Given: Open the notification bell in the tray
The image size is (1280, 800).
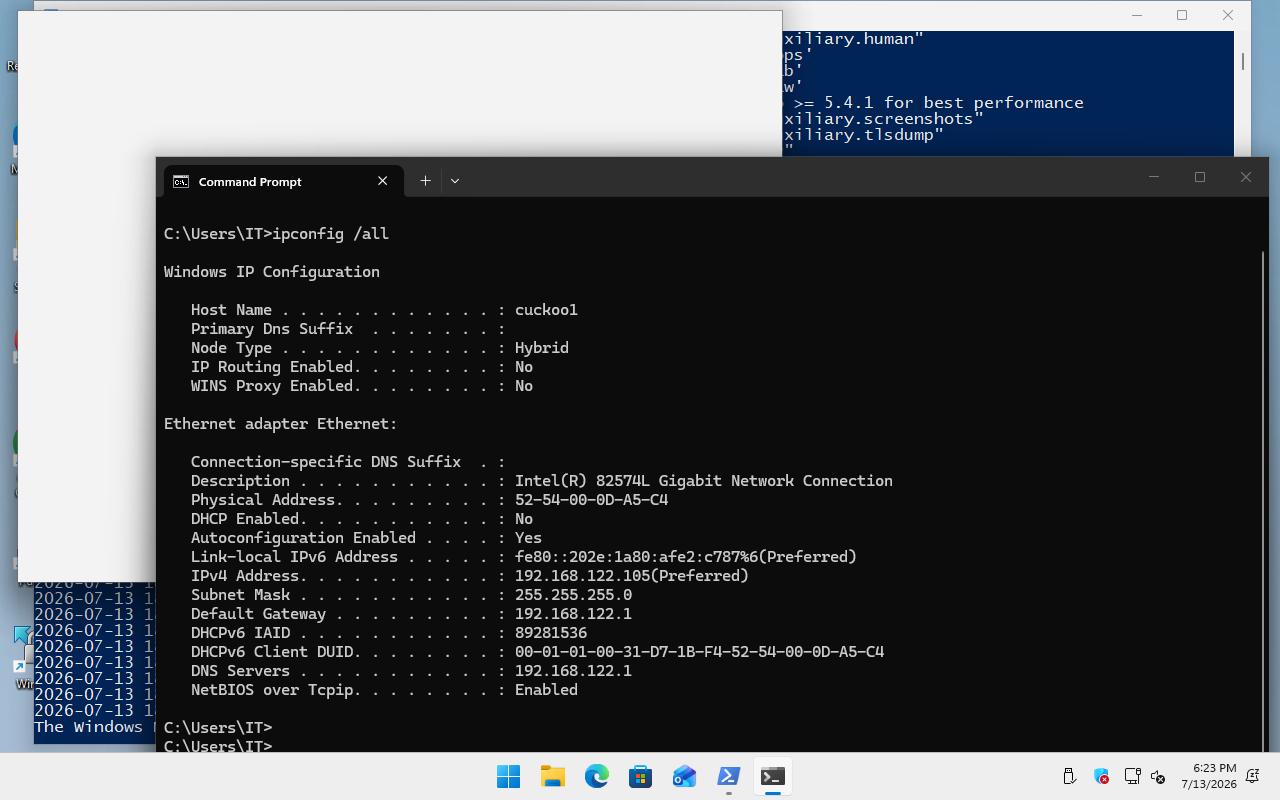Looking at the screenshot, I should coord(1252,776).
